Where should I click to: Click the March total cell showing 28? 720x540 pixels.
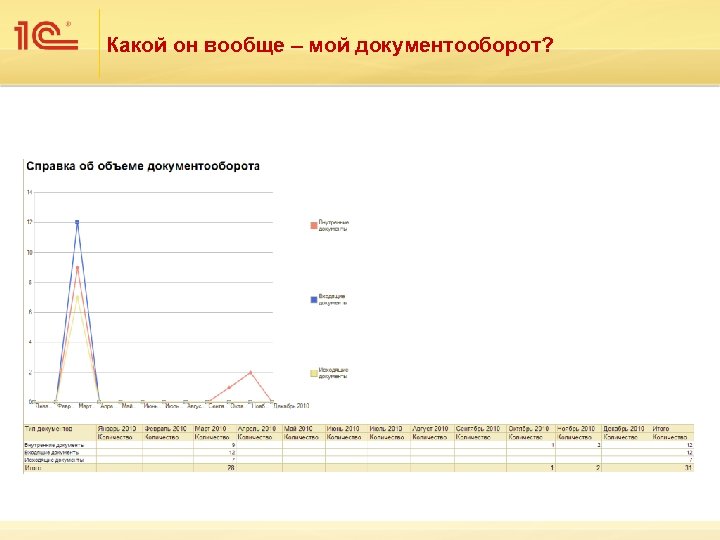pos(215,468)
